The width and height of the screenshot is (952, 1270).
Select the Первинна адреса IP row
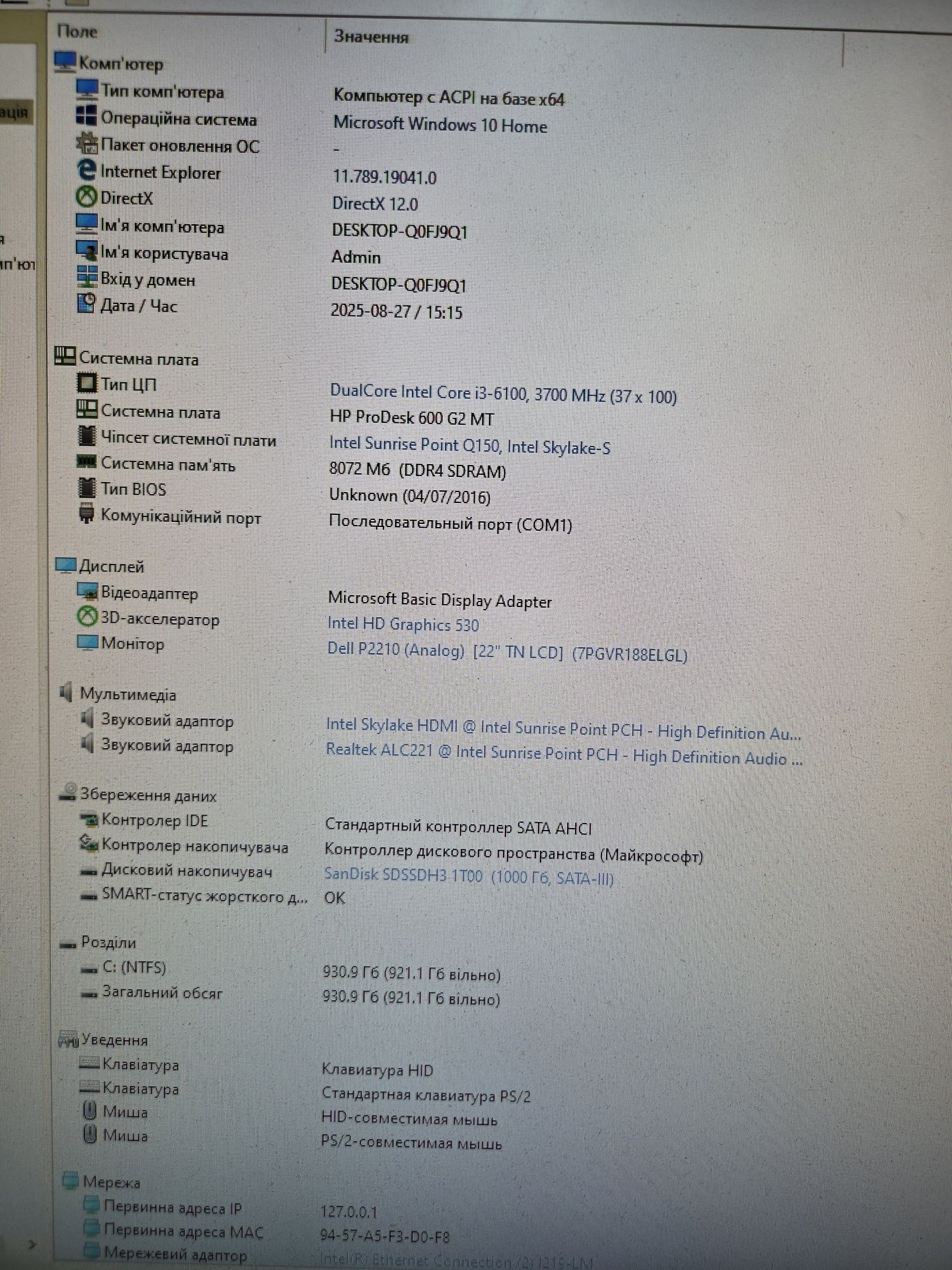pos(173,1207)
